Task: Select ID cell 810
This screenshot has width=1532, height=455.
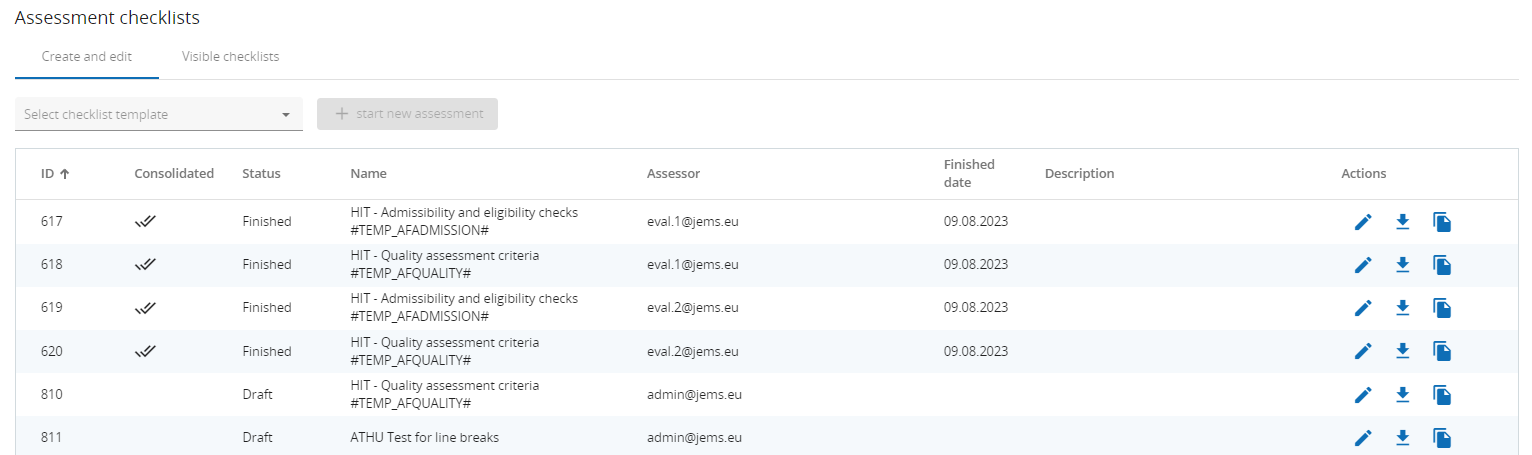Action: coord(52,395)
